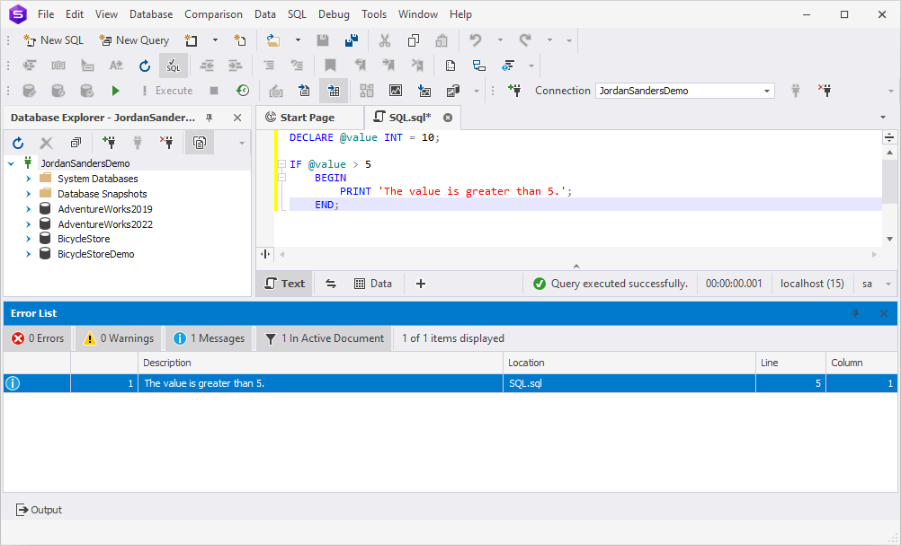Viewport: 901px width, 546px height.
Task: Refresh the Database Explorer tree
Action: pyautogui.click(x=18, y=143)
